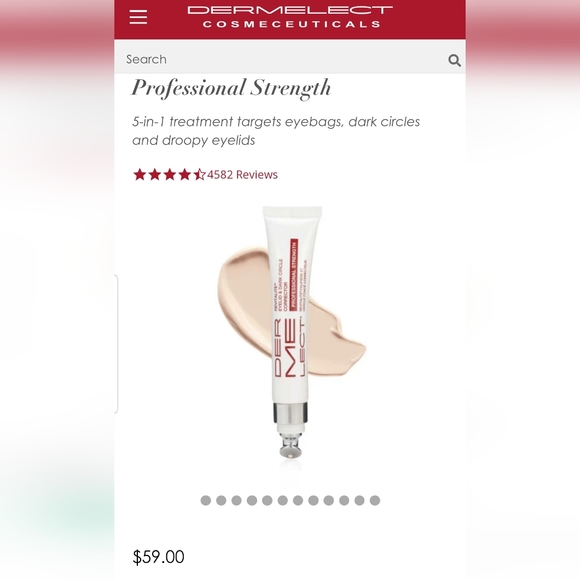Select the ninth carousel dot
The image size is (580, 580).
click(x=328, y=500)
